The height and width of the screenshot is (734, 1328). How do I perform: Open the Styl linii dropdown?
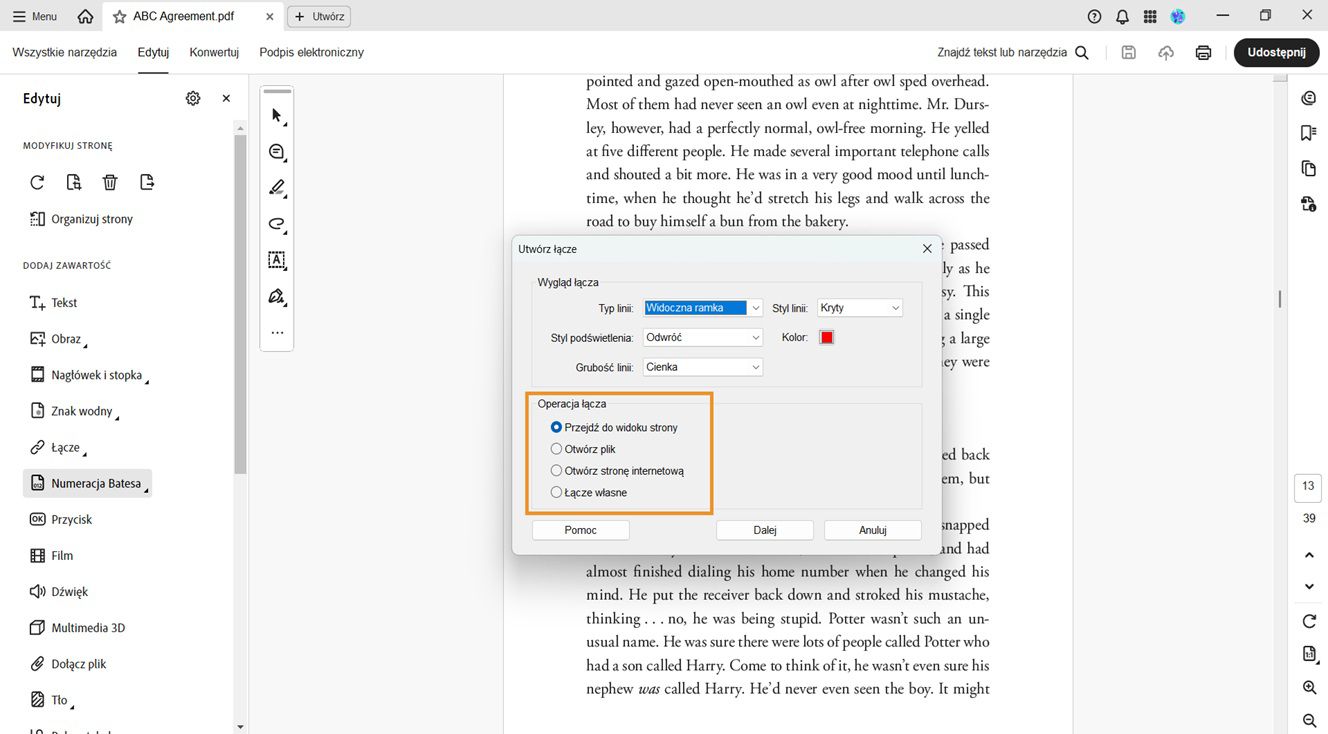click(x=860, y=308)
